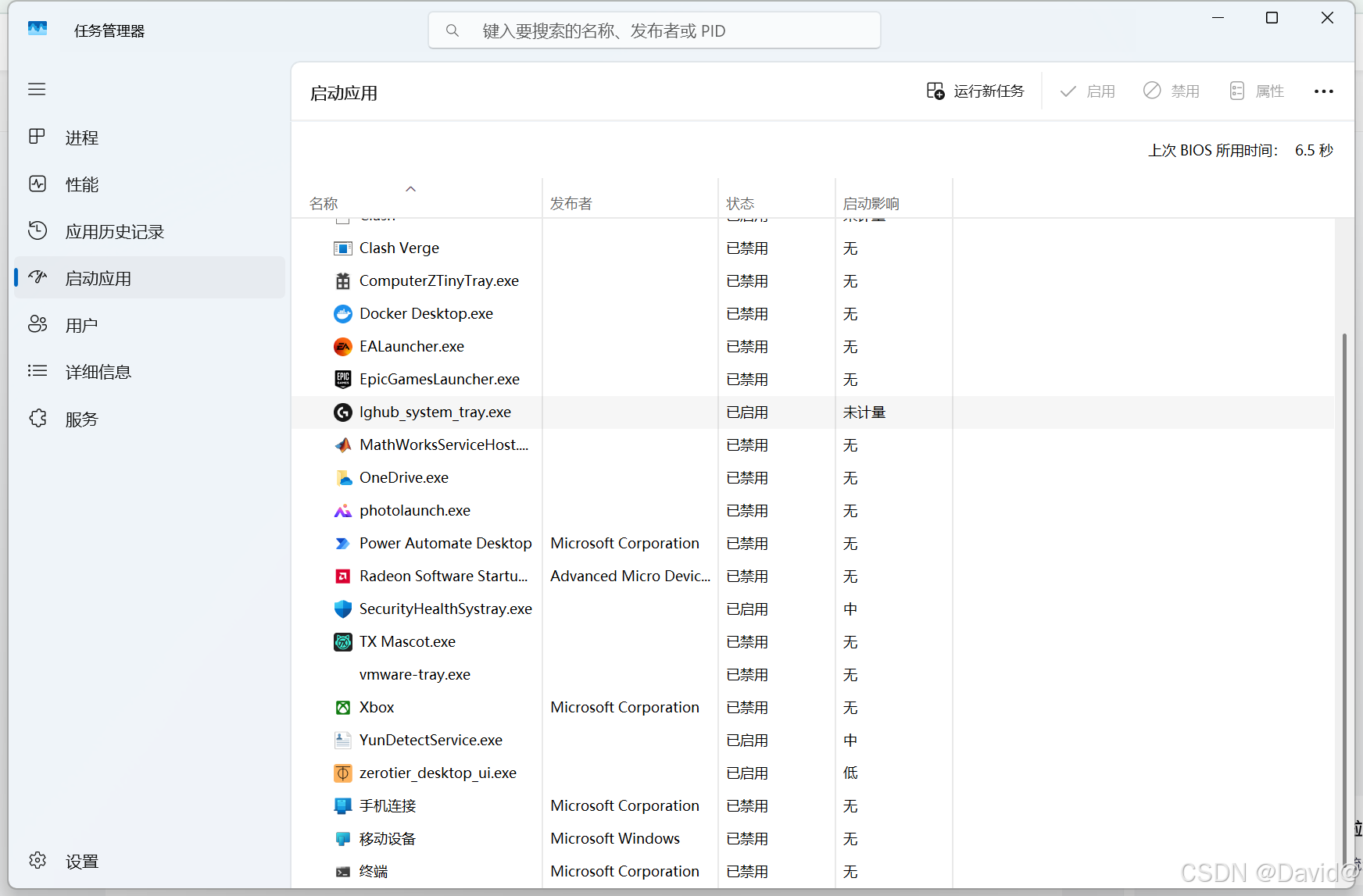This screenshot has height=896, width=1363.
Task: Click the OneDrive.exe icon
Action: [342, 478]
